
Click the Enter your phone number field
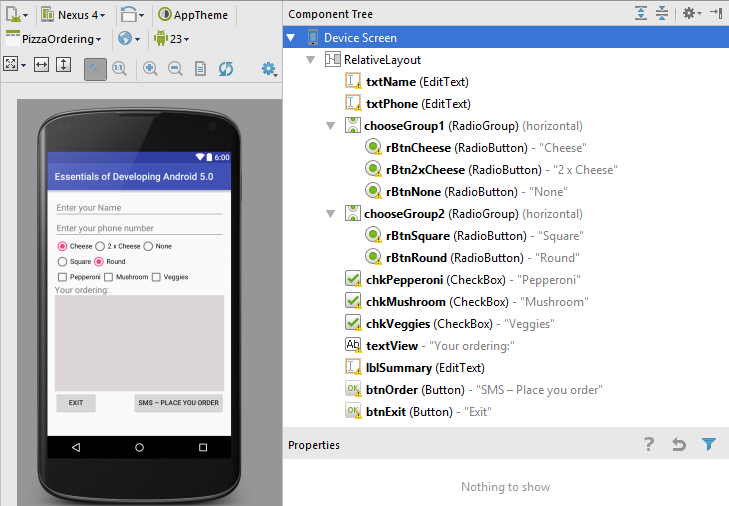tap(139, 228)
